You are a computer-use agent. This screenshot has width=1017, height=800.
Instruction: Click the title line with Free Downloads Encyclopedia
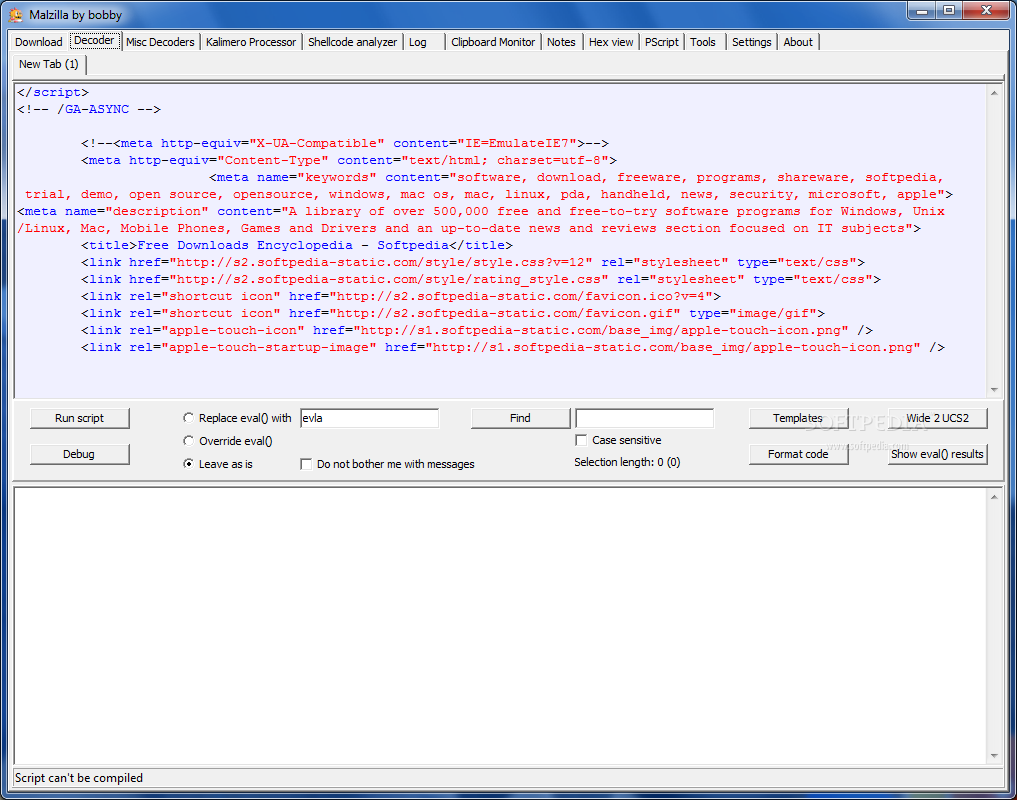coord(297,245)
